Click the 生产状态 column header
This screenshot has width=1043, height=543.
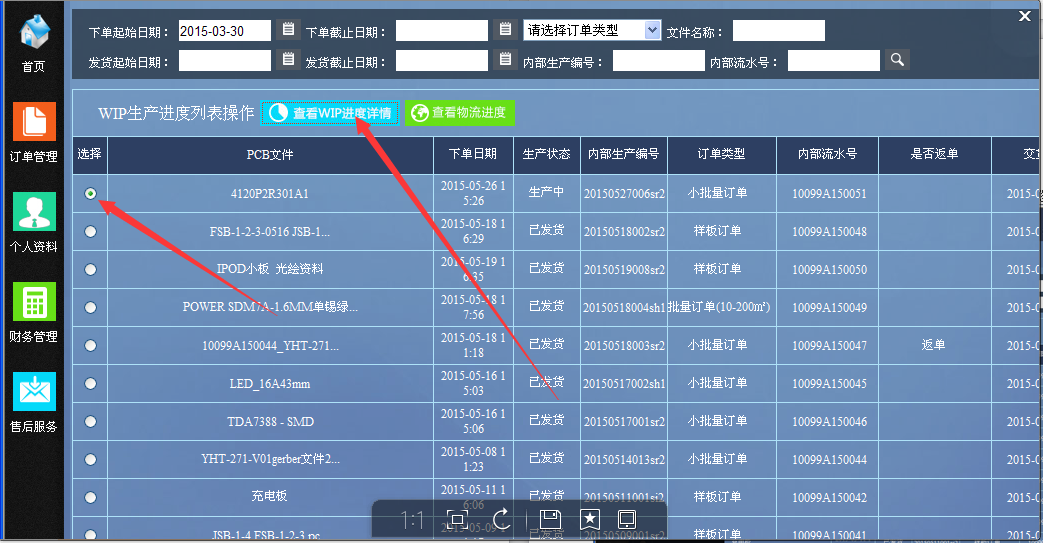tap(546, 155)
